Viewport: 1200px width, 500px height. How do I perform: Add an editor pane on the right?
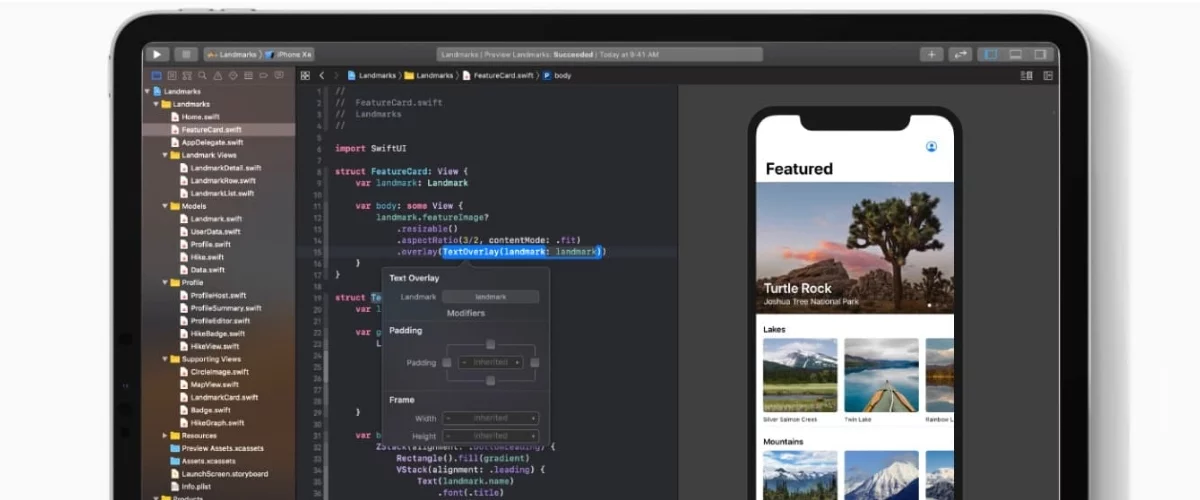[1048, 75]
